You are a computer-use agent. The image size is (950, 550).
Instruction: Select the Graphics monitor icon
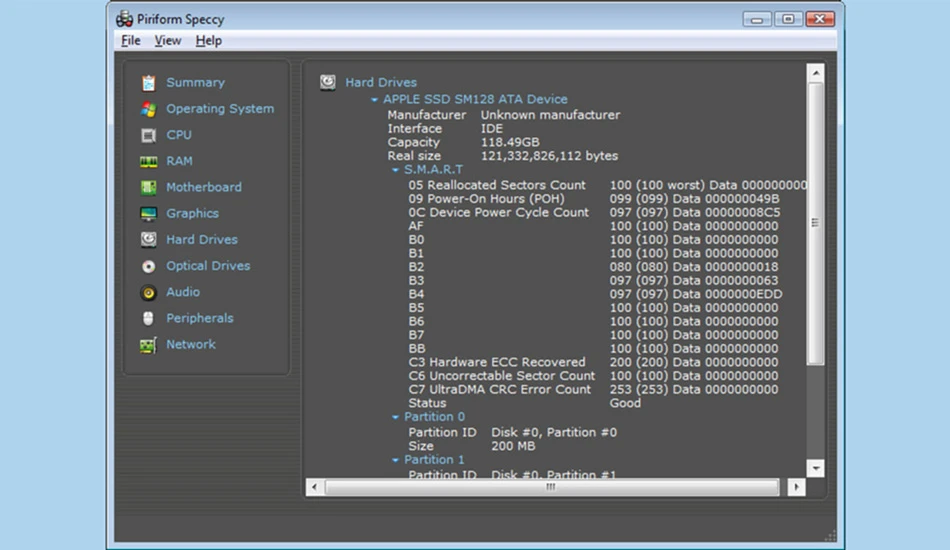coord(148,214)
